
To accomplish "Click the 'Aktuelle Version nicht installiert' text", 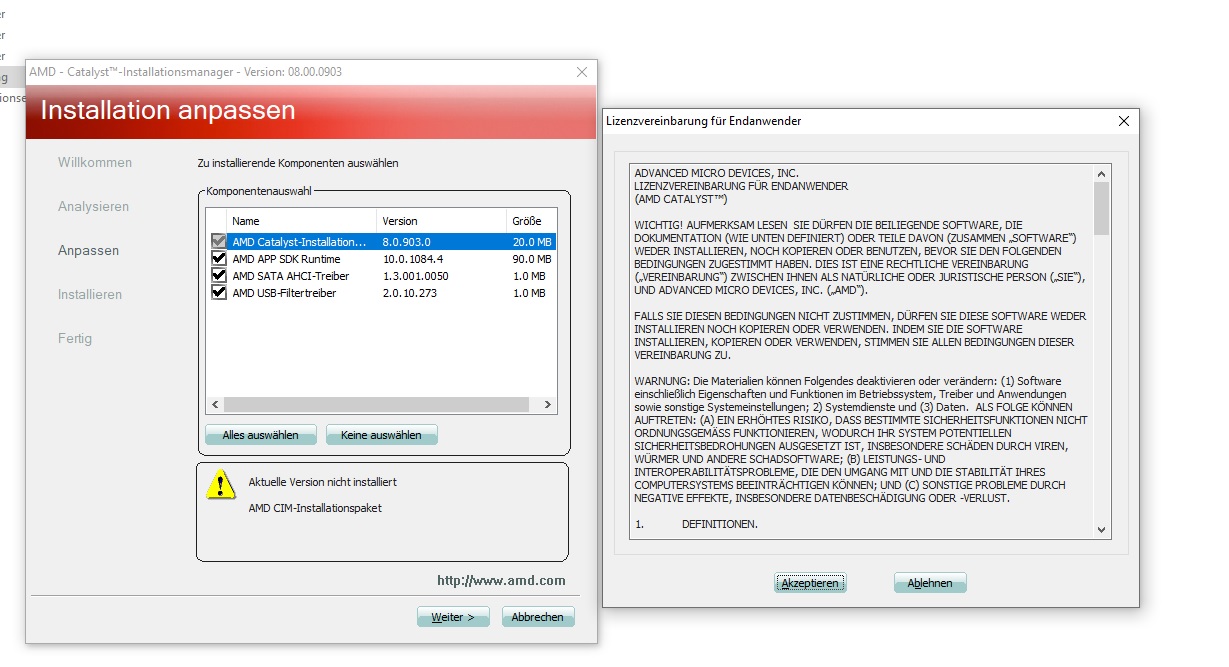I will click(x=322, y=482).
